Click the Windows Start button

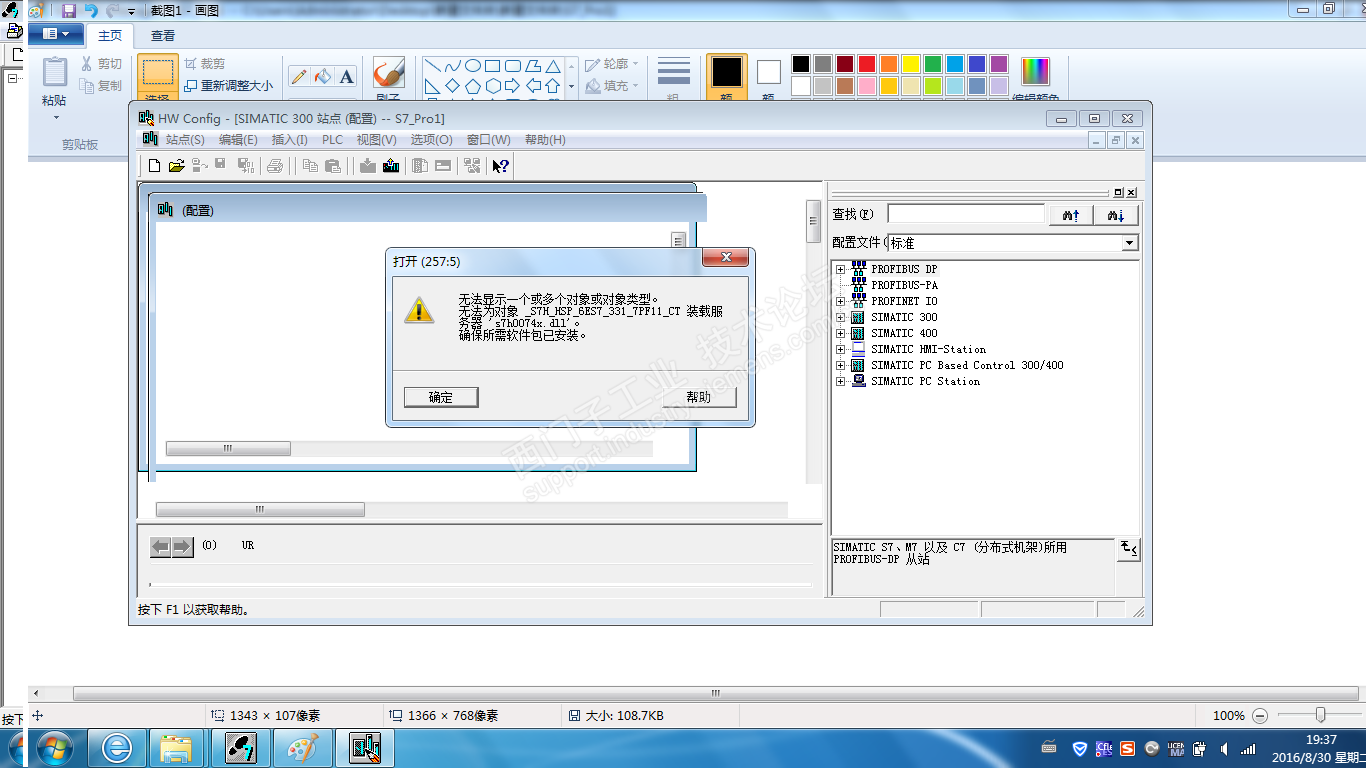coord(53,747)
